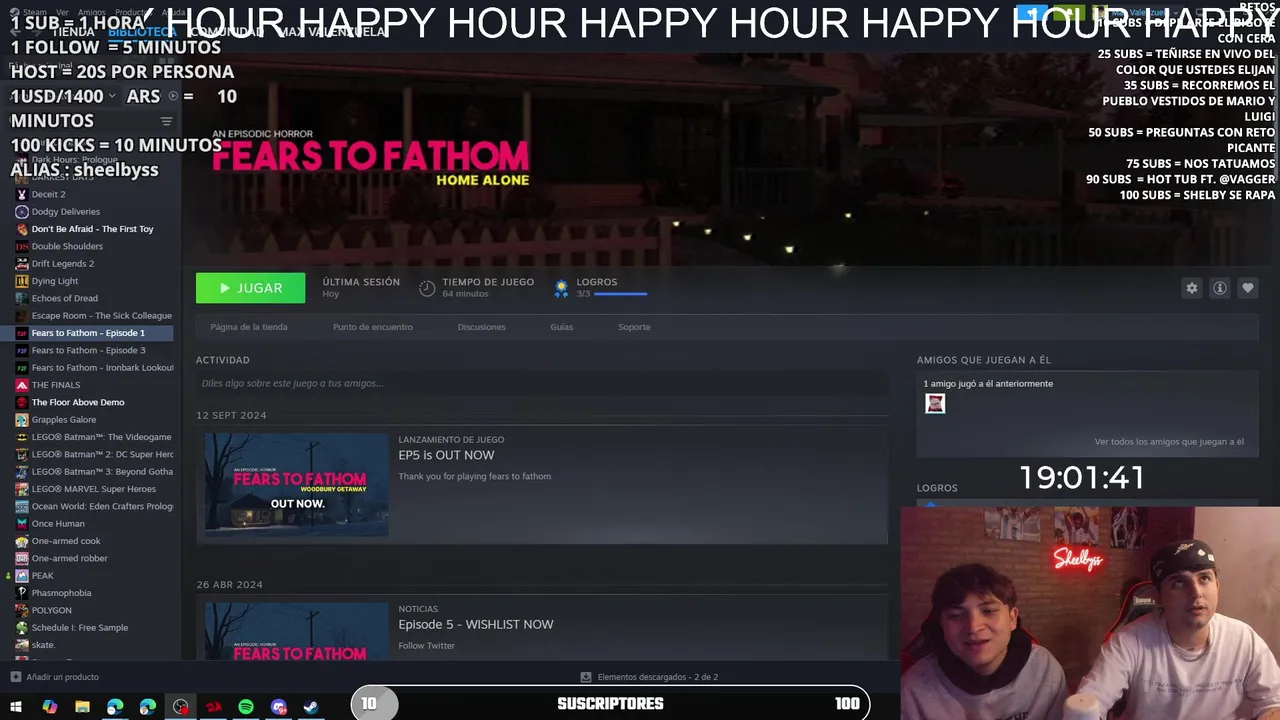Open the Guías tab
This screenshot has width=1280, height=720.
[561, 327]
